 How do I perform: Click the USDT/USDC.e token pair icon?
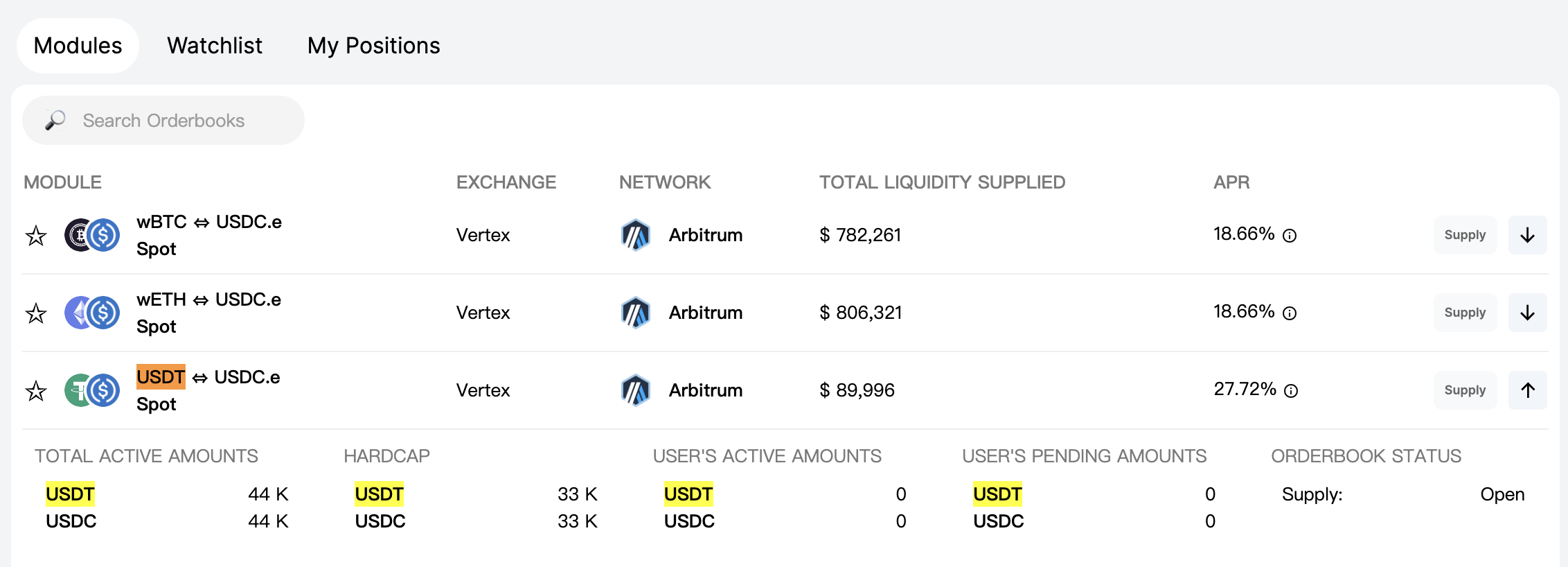[x=92, y=391]
